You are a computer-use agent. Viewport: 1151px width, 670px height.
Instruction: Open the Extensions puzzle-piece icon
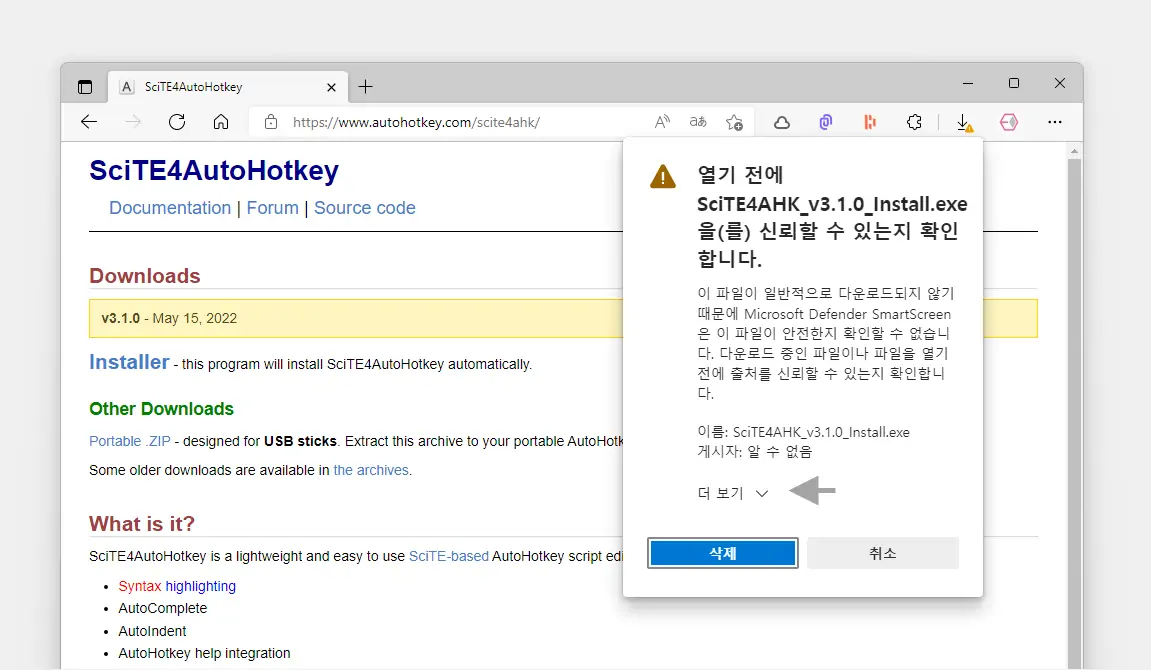tap(914, 121)
